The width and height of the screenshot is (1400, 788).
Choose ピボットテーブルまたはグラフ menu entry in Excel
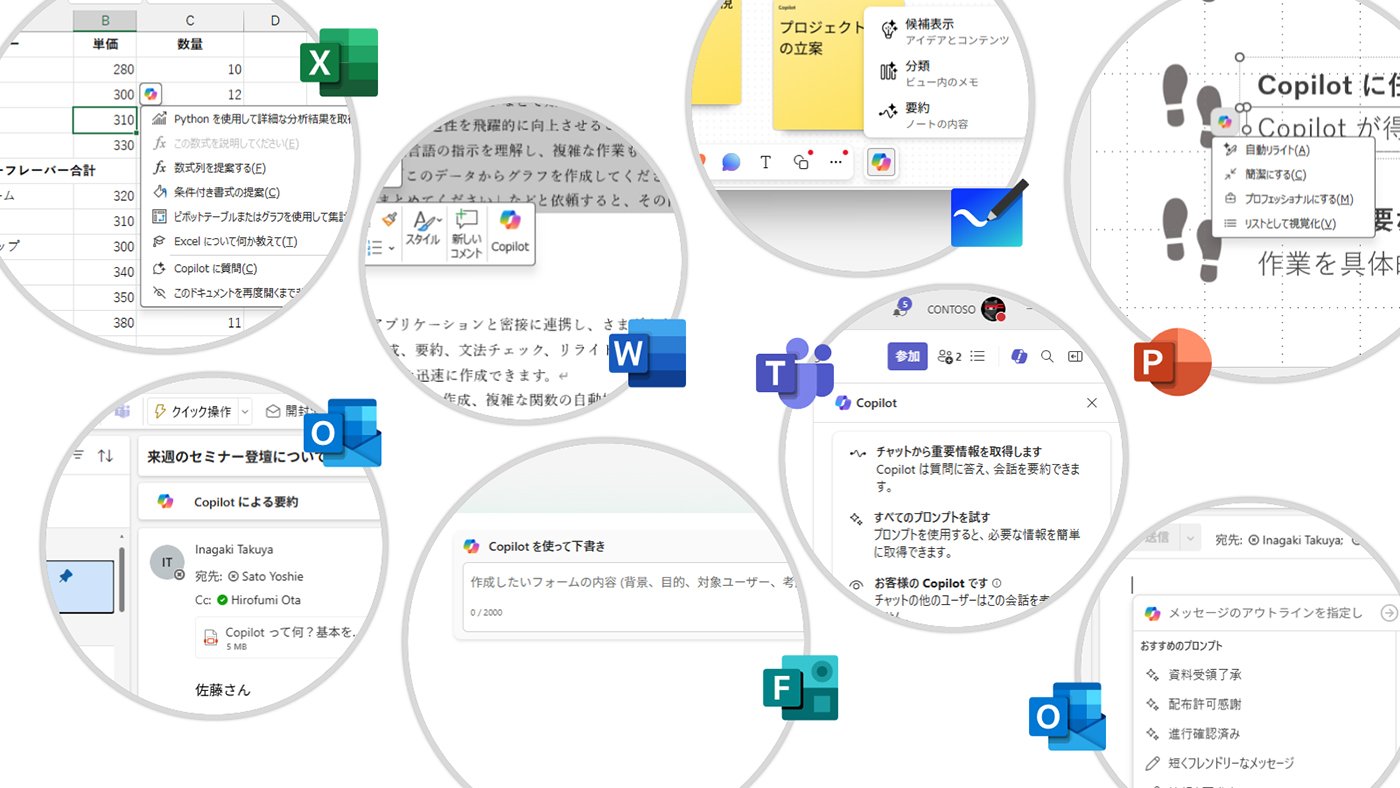click(248, 216)
